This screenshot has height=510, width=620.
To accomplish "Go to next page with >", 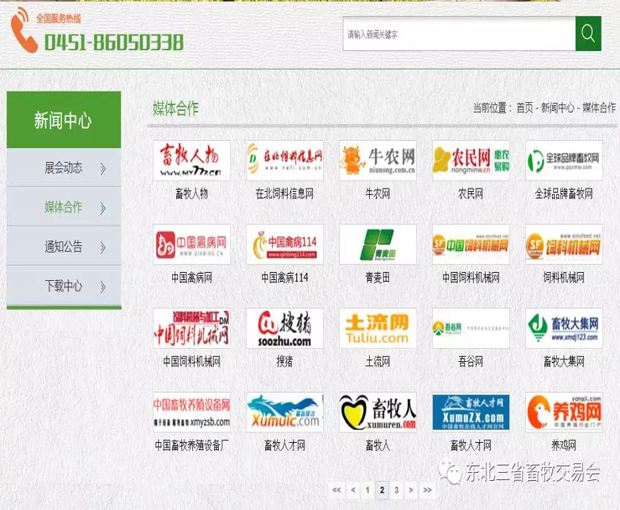I will click(x=411, y=490).
